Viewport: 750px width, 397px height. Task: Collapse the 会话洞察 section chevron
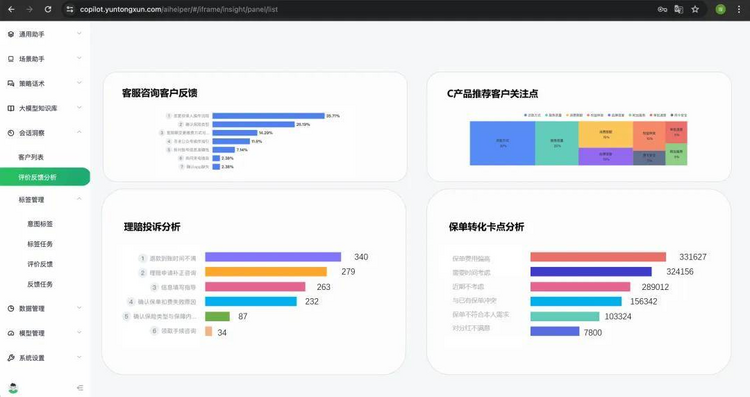[x=79, y=132]
